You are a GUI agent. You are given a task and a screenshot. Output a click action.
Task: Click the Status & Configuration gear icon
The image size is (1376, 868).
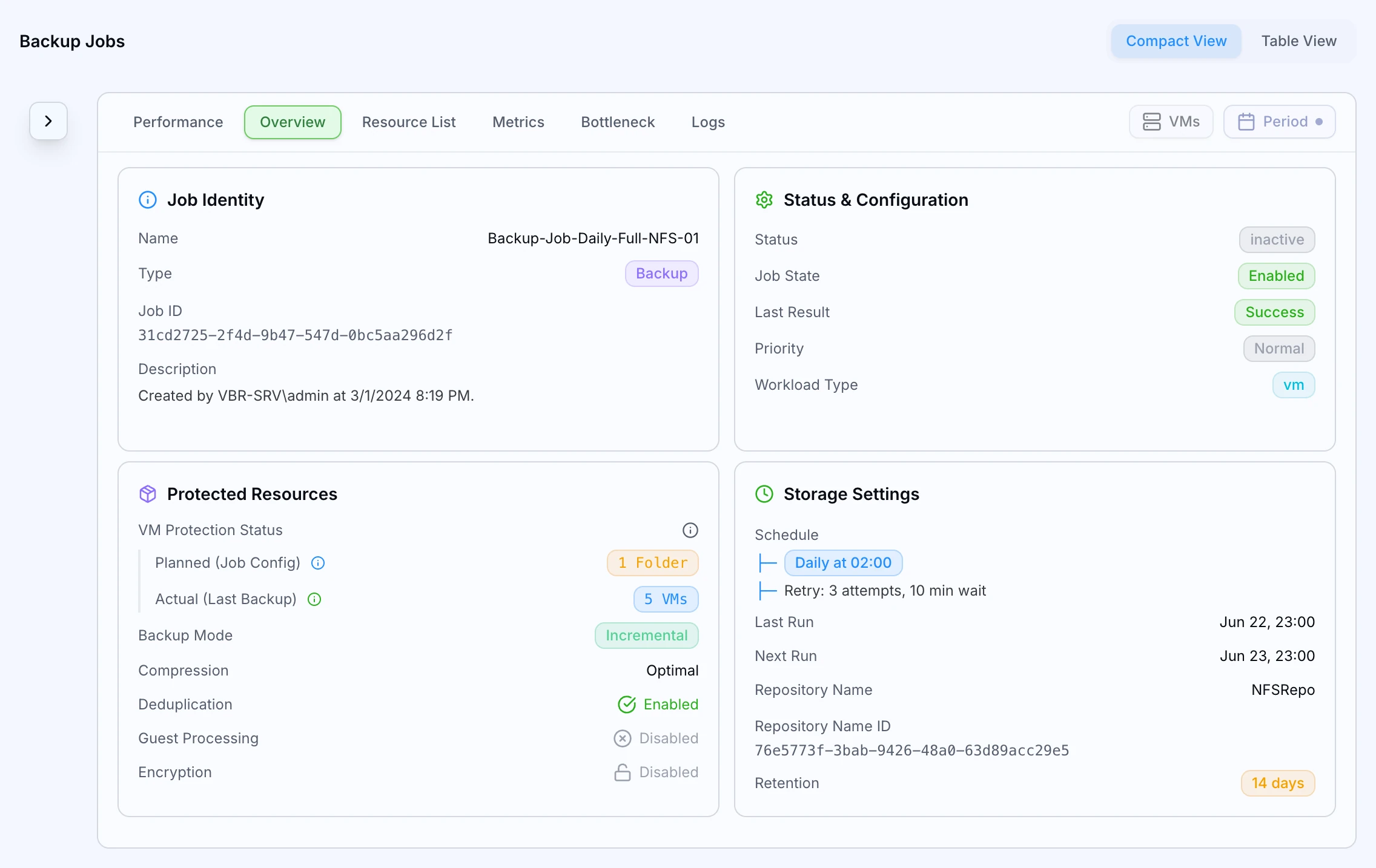(764, 200)
